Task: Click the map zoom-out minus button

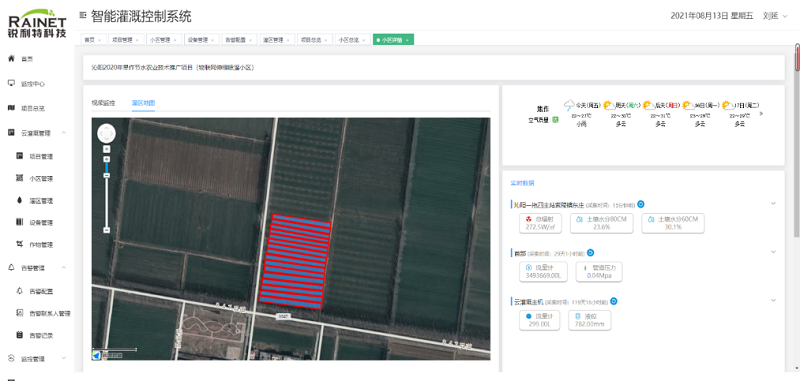Action: (107, 230)
